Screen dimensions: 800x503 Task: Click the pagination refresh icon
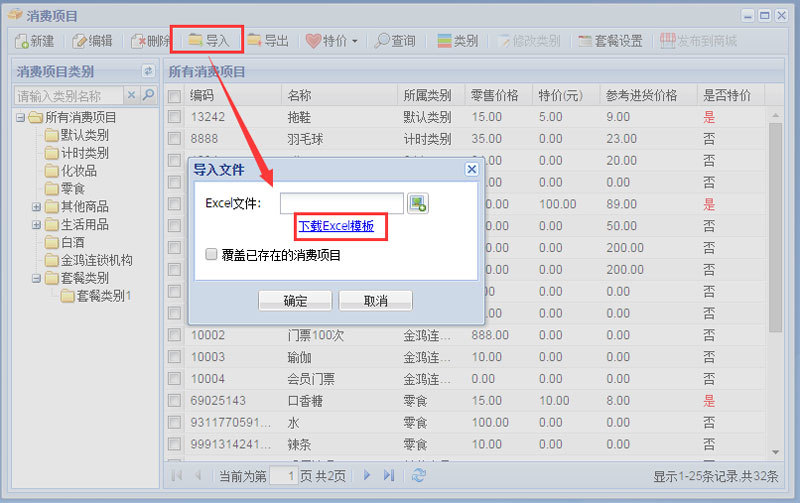(419, 475)
